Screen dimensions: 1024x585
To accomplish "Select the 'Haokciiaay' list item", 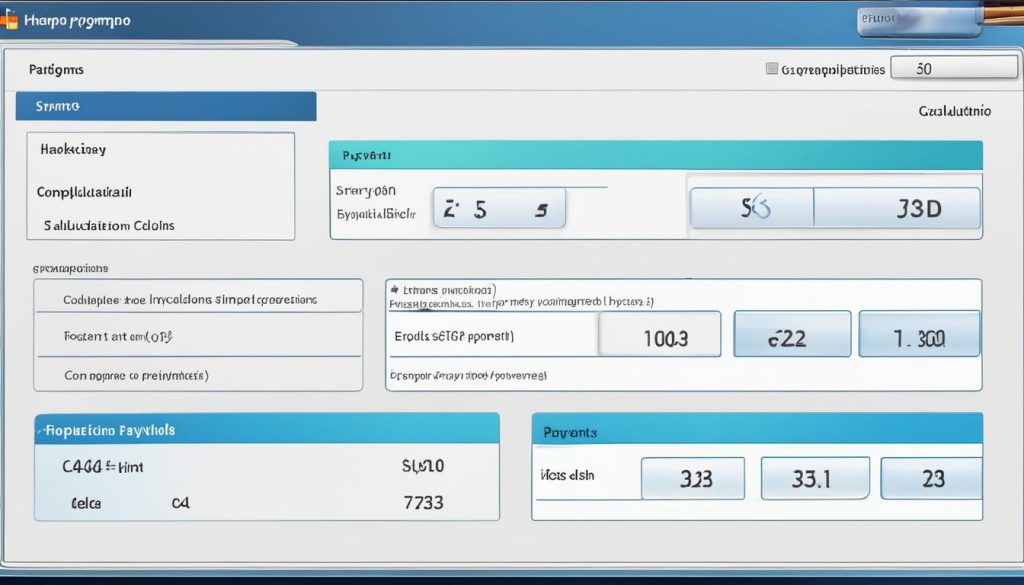I will [73, 149].
